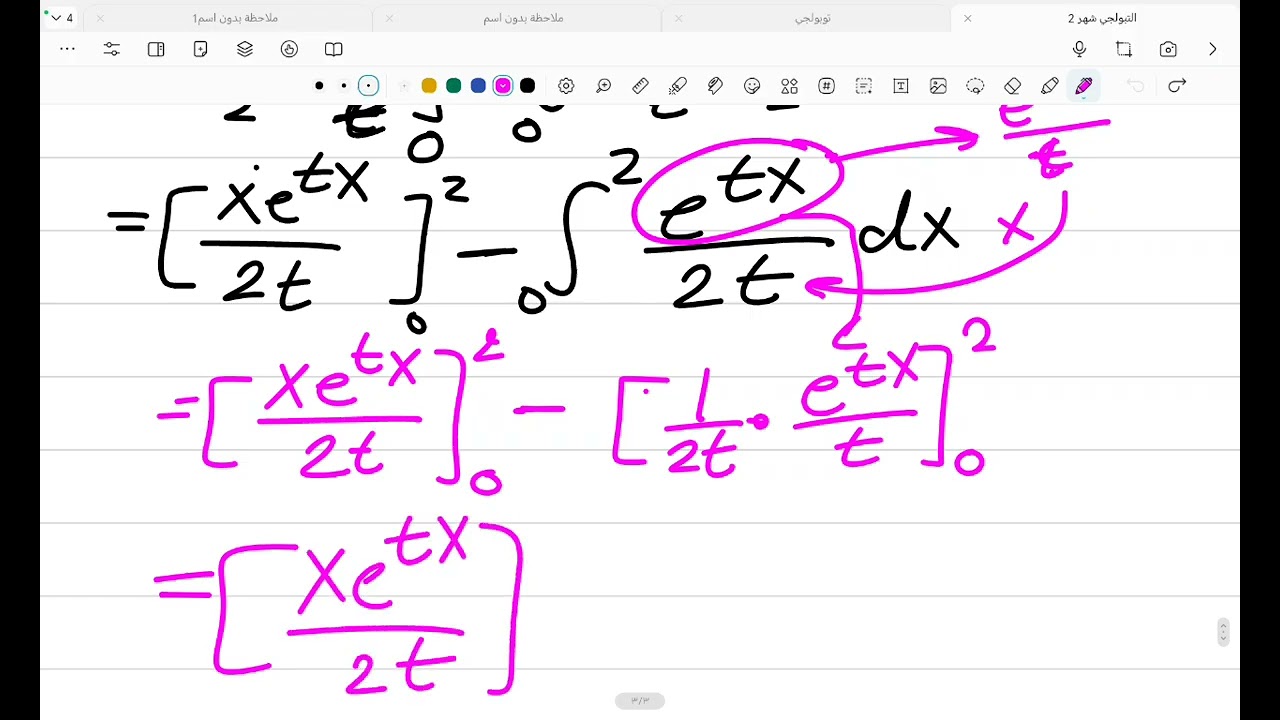This screenshot has height=720, width=1280.
Task: Toggle the split-view sidebar panel icon
Action: tap(156, 49)
